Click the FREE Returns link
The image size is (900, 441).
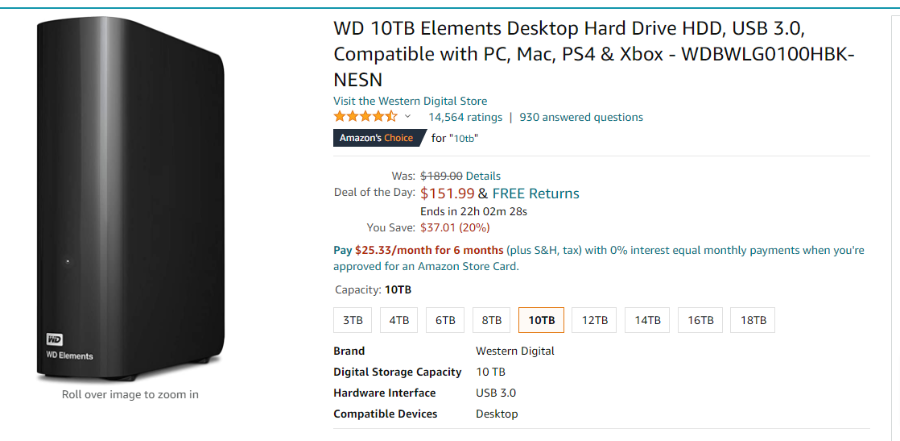(536, 194)
